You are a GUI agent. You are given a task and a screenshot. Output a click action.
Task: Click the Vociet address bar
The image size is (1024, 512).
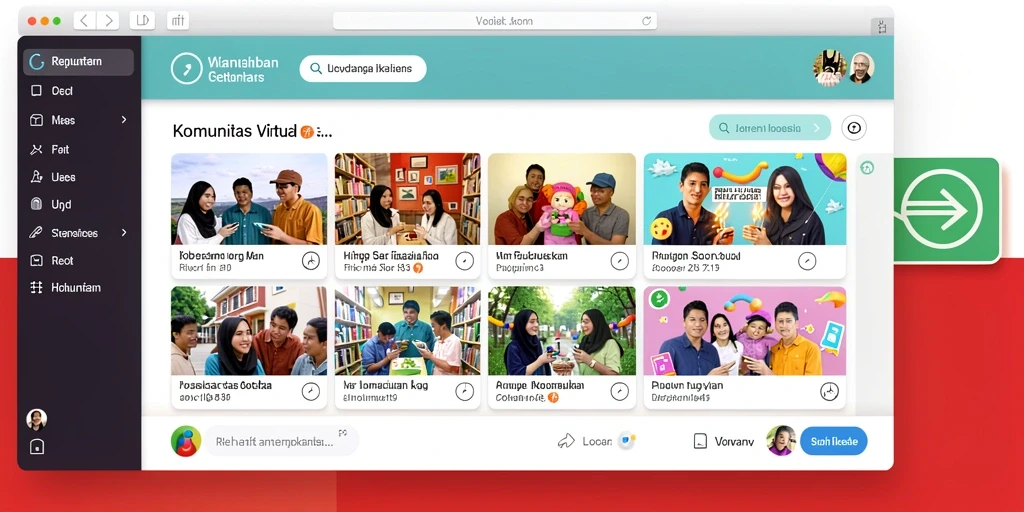tap(494, 21)
